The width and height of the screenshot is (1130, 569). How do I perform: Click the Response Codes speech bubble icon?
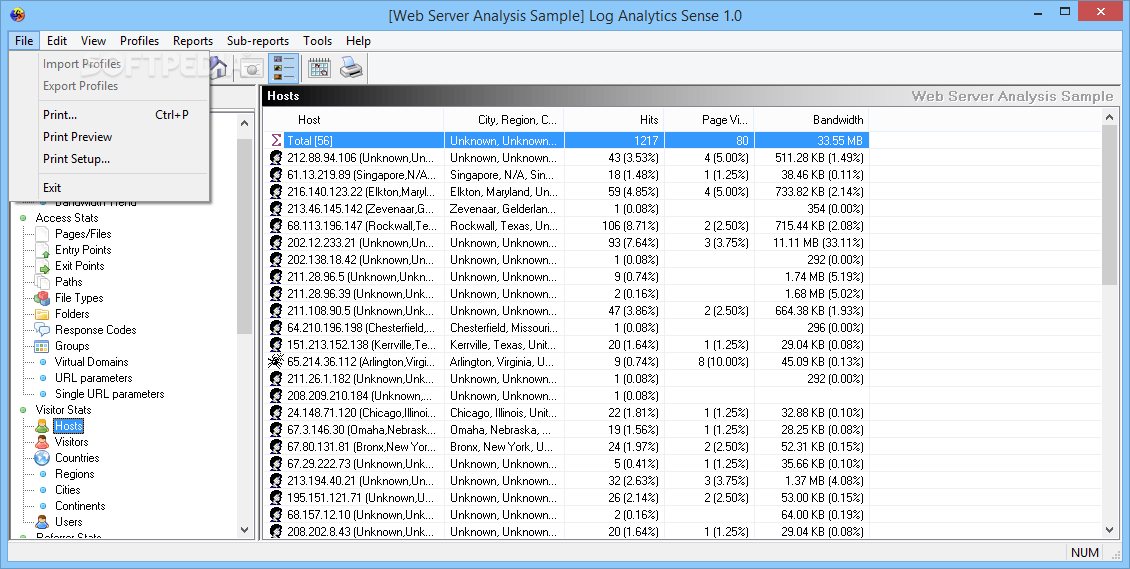point(43,330)
